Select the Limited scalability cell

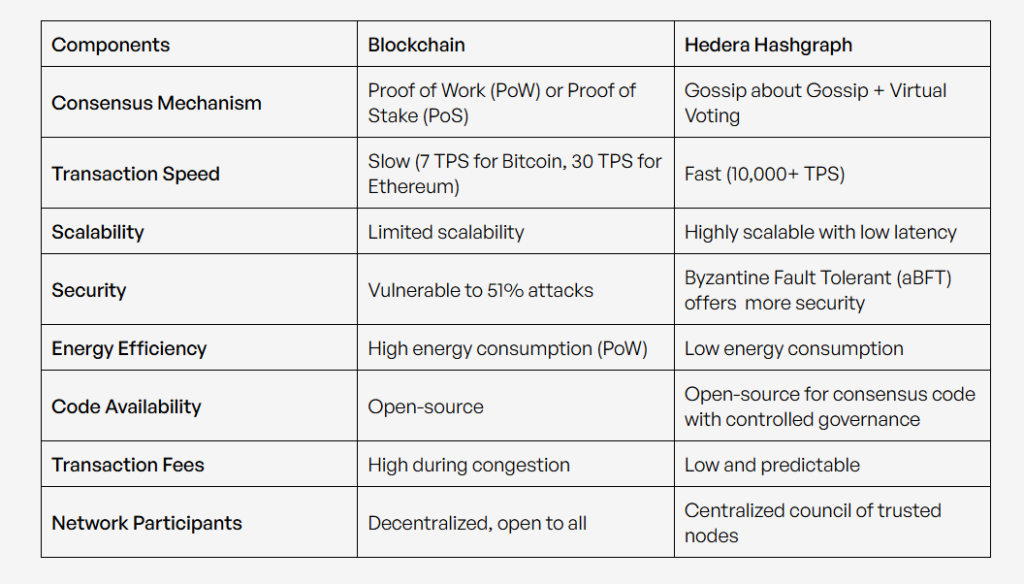point(445,232)
